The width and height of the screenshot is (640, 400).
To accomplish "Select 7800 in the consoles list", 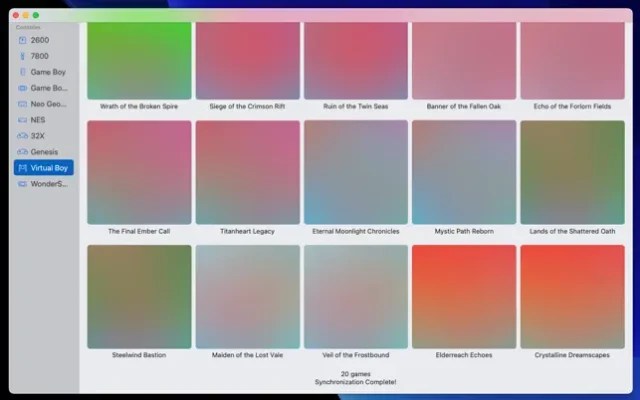I will click(x=40, y=56).
